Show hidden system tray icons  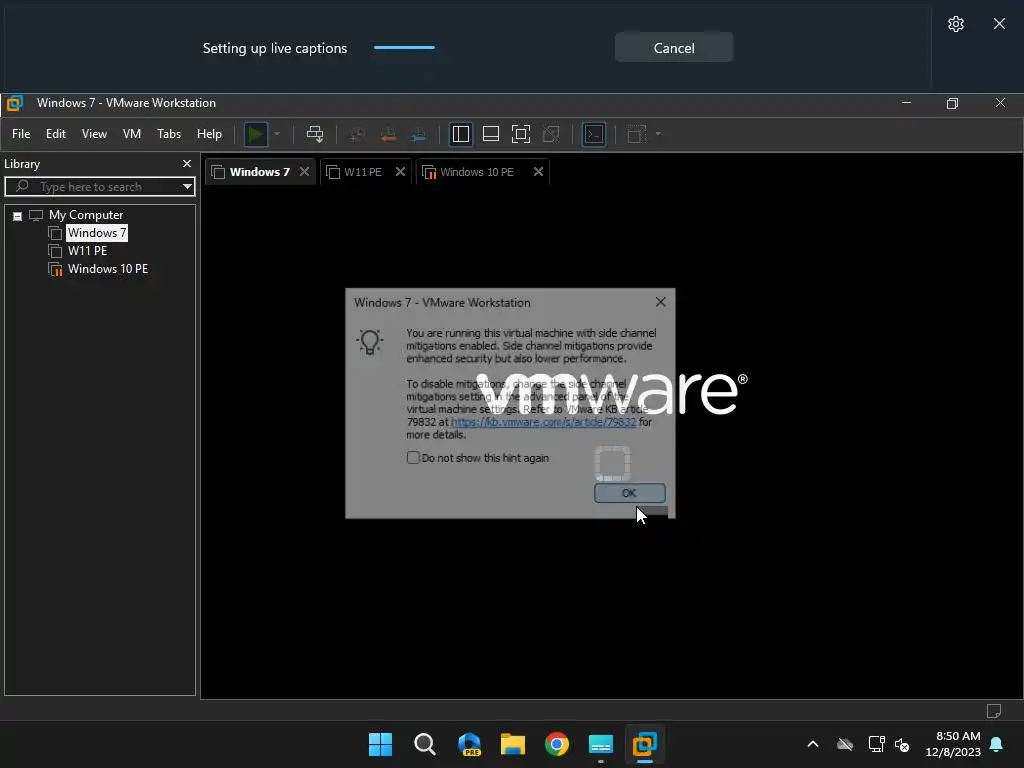coord(813,744)
